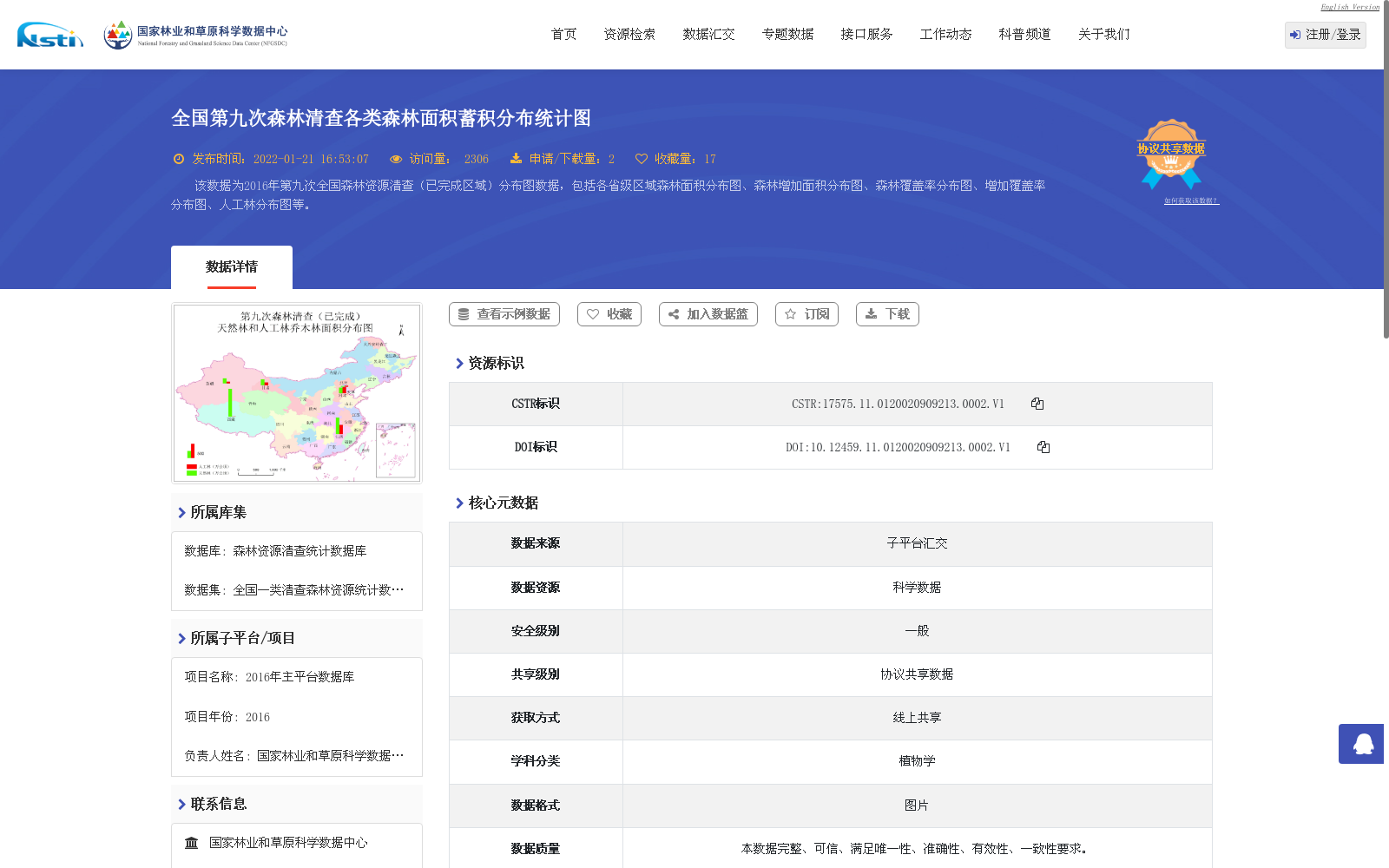
Task: Click the DOI:10.12459.11.0120020909213.0002.V1 value
Action: pos(898,447)
